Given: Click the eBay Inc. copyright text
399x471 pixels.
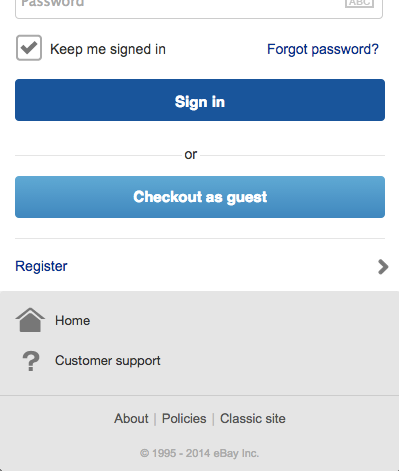Looking at the screenshot, I should tap(199, 453).
